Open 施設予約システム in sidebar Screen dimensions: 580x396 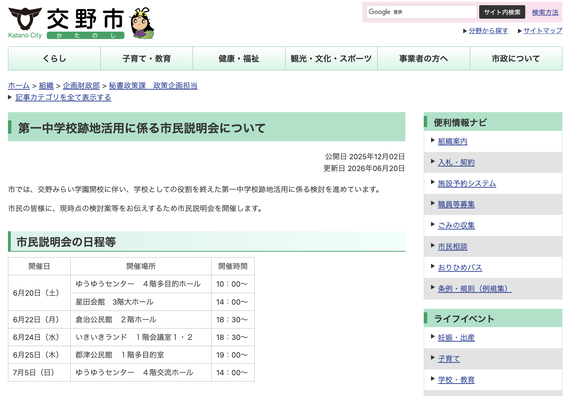pos(467,184)
